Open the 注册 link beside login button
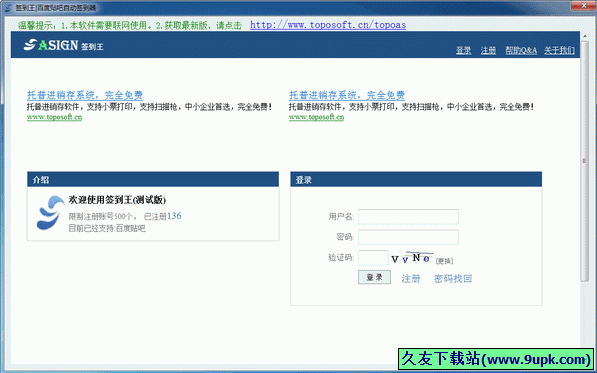This screenshot has height=373, width=597. click(411, 279)
